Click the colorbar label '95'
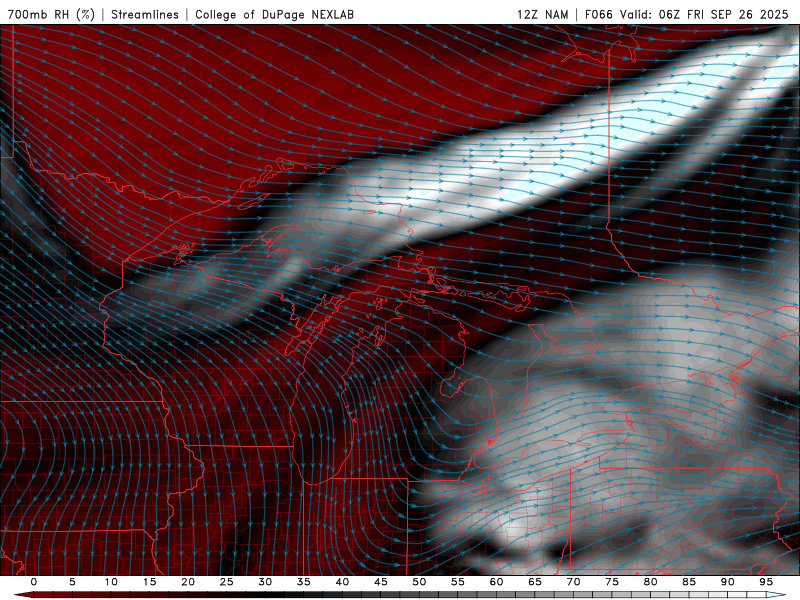The height and width of the screenshot is (600, 800). 766,582
